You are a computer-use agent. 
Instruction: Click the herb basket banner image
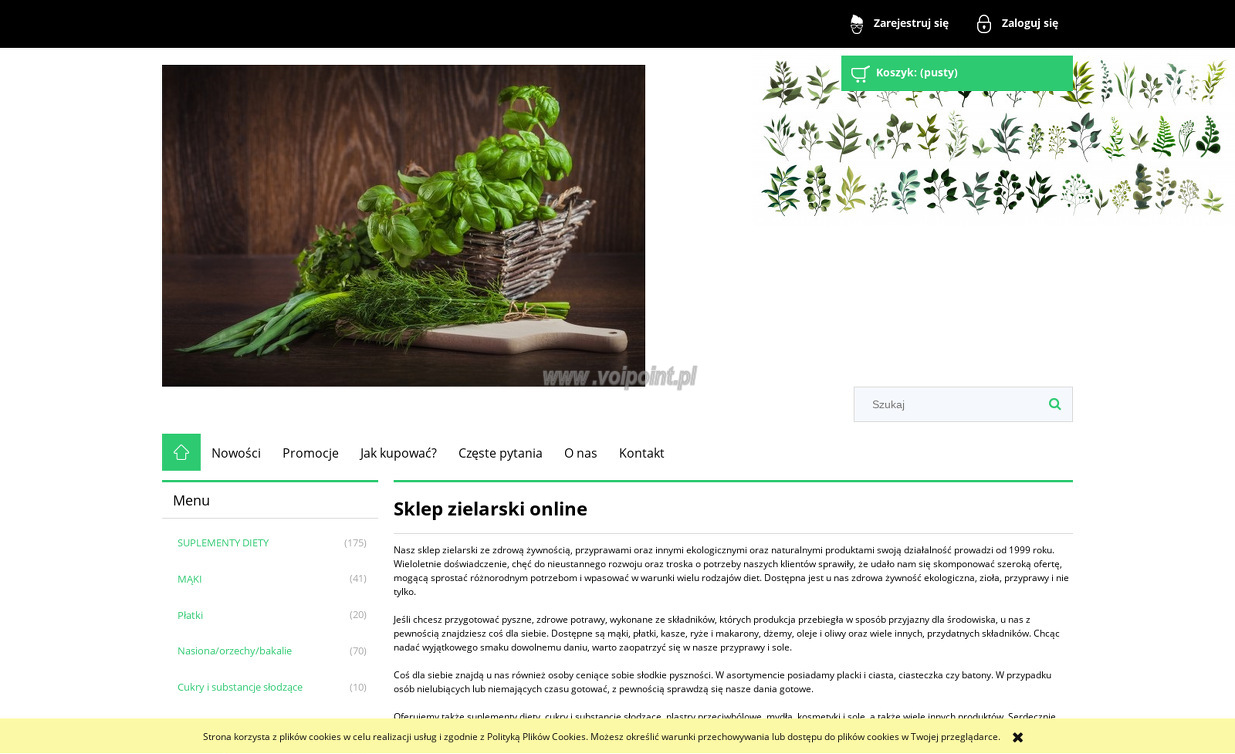click(403, 226)
